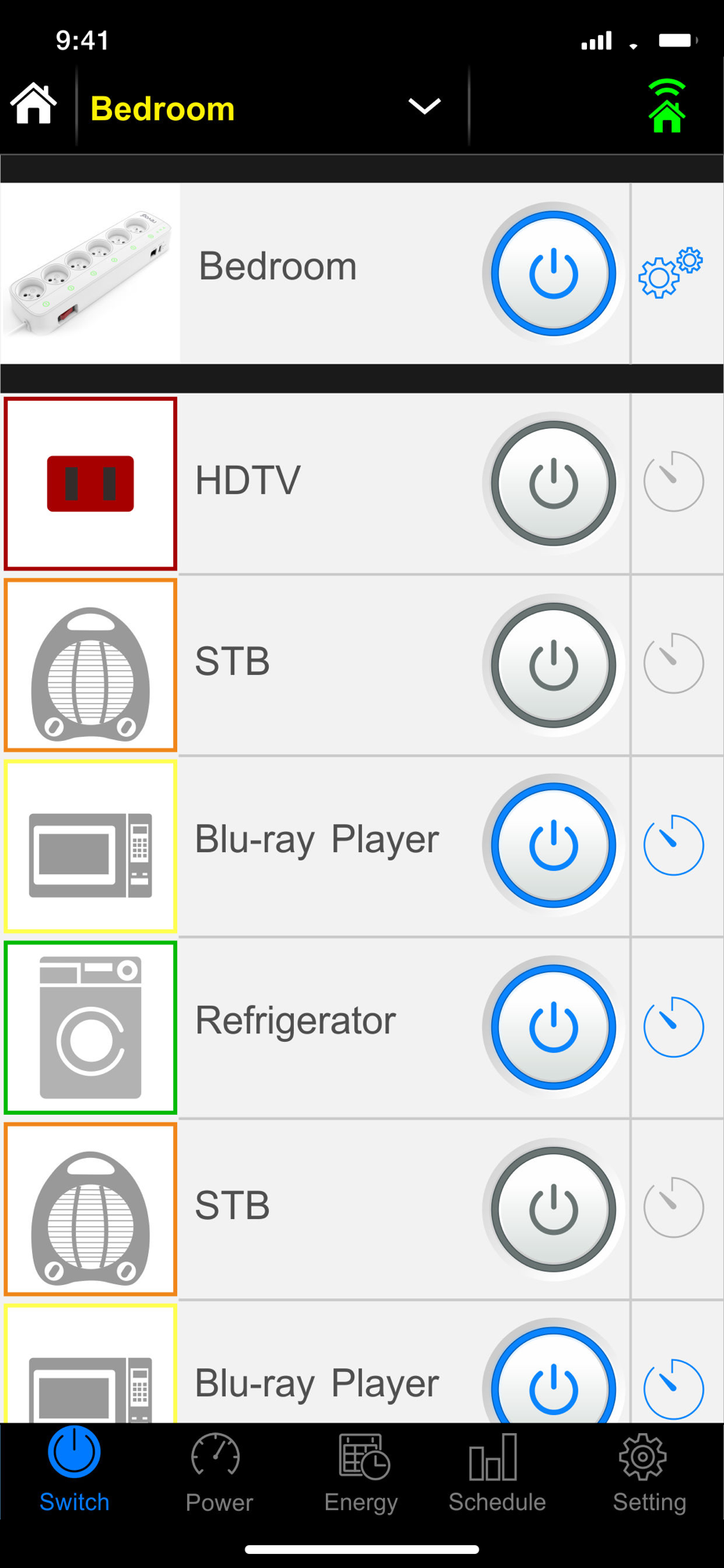Open timer for first Blu-ray Player
This screenshot has width=724, height=1568.
(x=673, y=845)
